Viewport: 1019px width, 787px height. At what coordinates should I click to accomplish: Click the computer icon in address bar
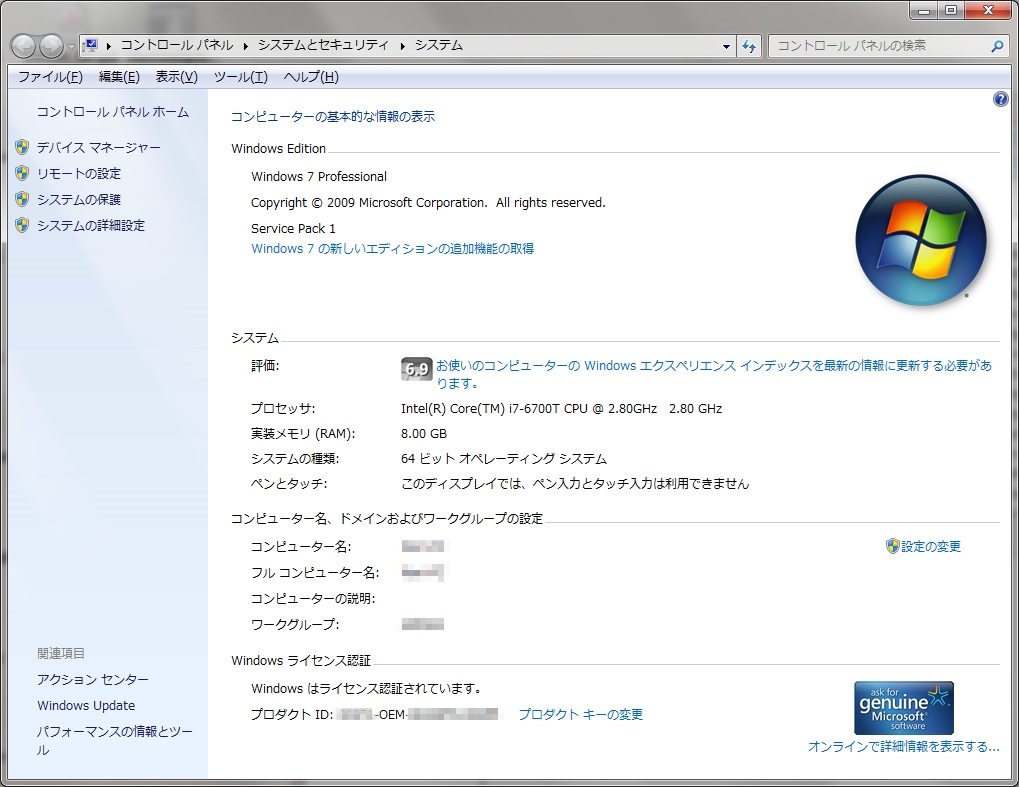[91, 45]
